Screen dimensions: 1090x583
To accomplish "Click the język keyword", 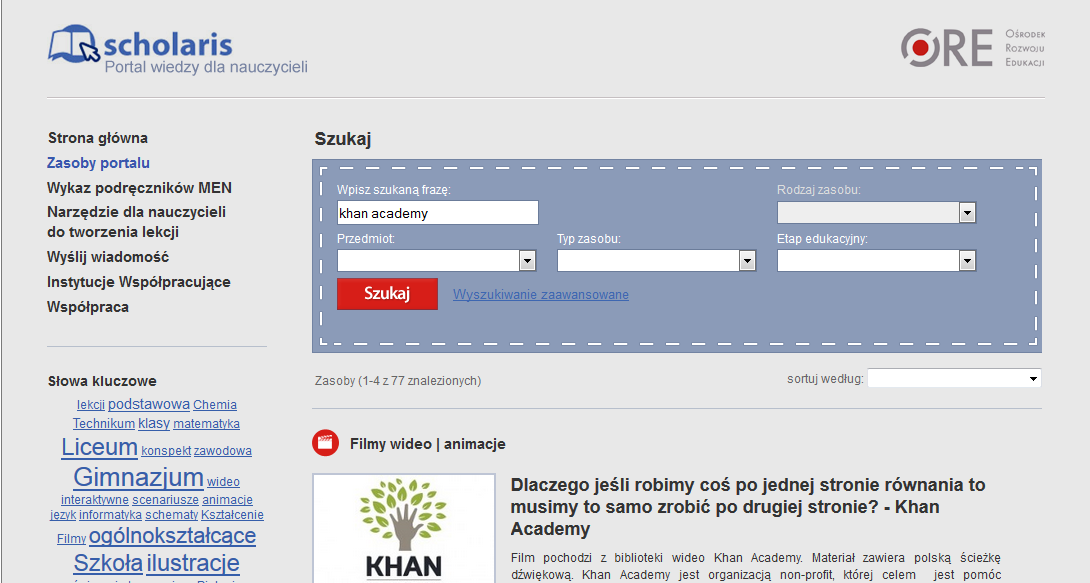I will point(63,516).
